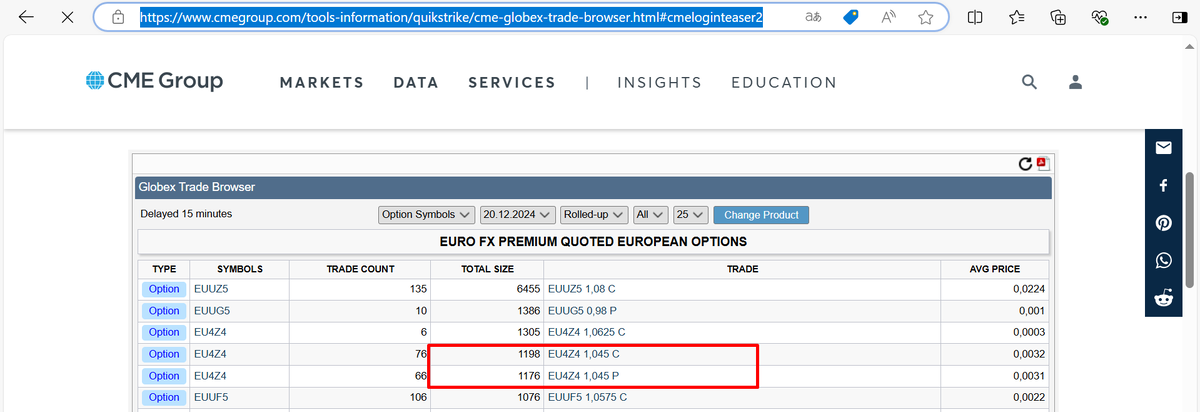This screenshot has height=412, width=1200.
Task: Stop loading the page with X icon
Action: 66,17
